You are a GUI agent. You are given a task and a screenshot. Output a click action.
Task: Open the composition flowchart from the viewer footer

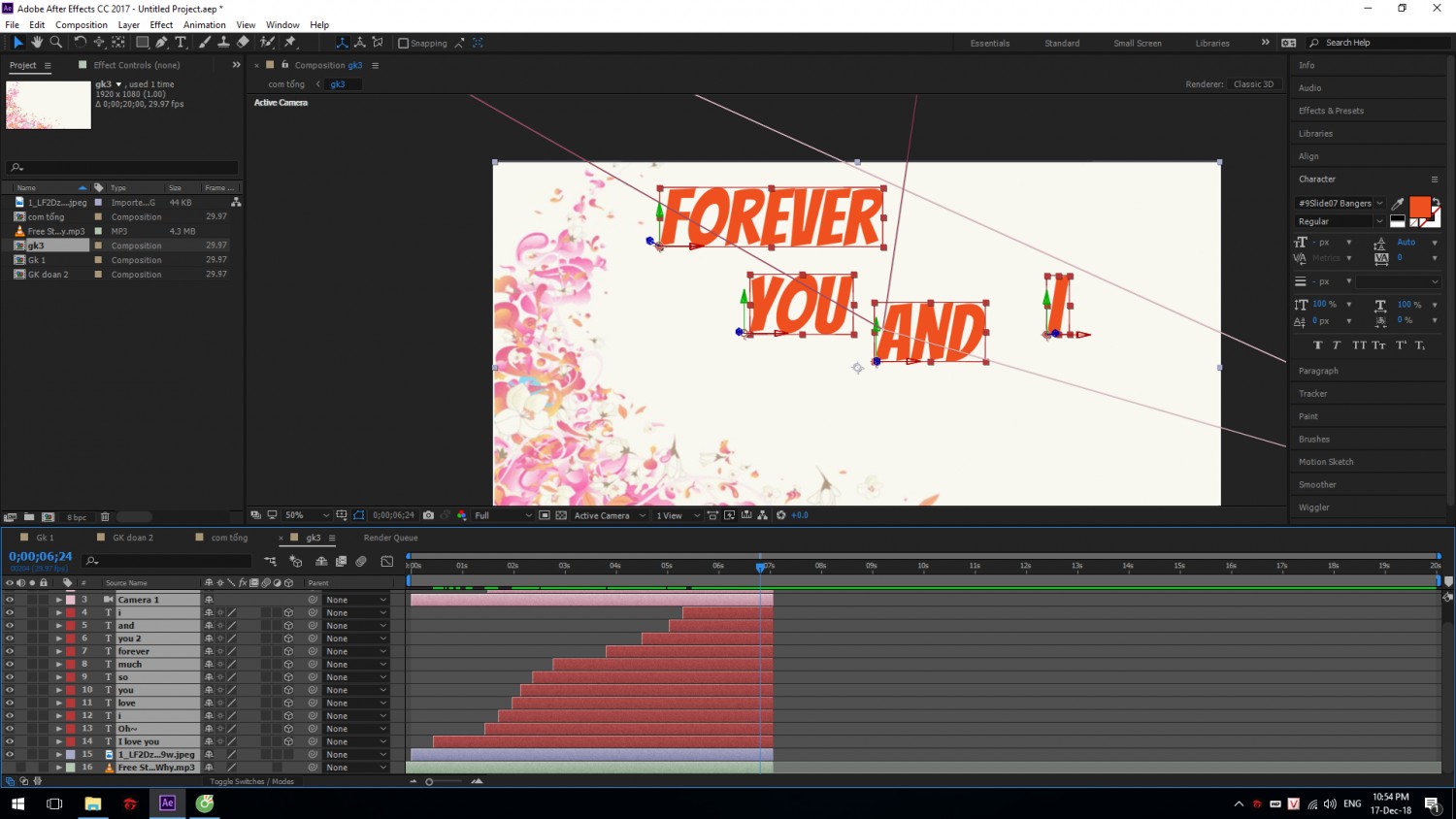pos(762,515)
